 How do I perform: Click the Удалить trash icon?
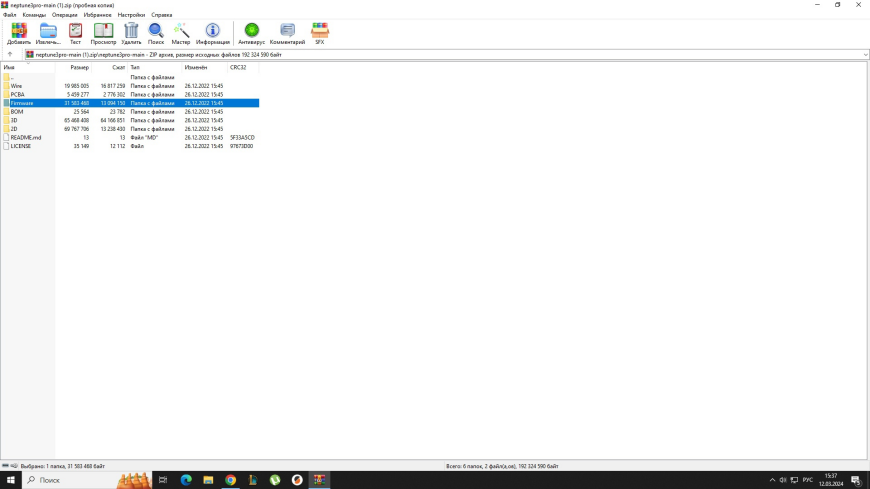pyautogui.click(x=131, y=33)
